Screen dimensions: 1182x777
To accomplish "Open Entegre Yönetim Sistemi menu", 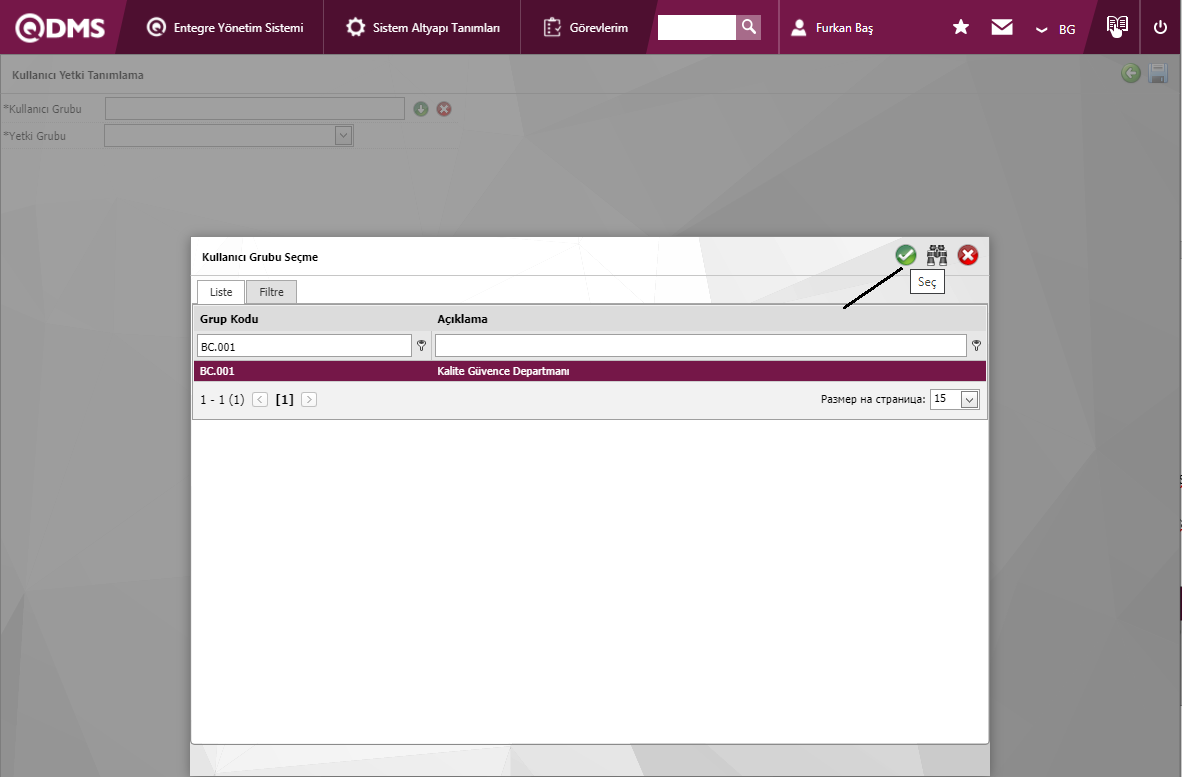I will pyautogui.click(x=225, y=28).
